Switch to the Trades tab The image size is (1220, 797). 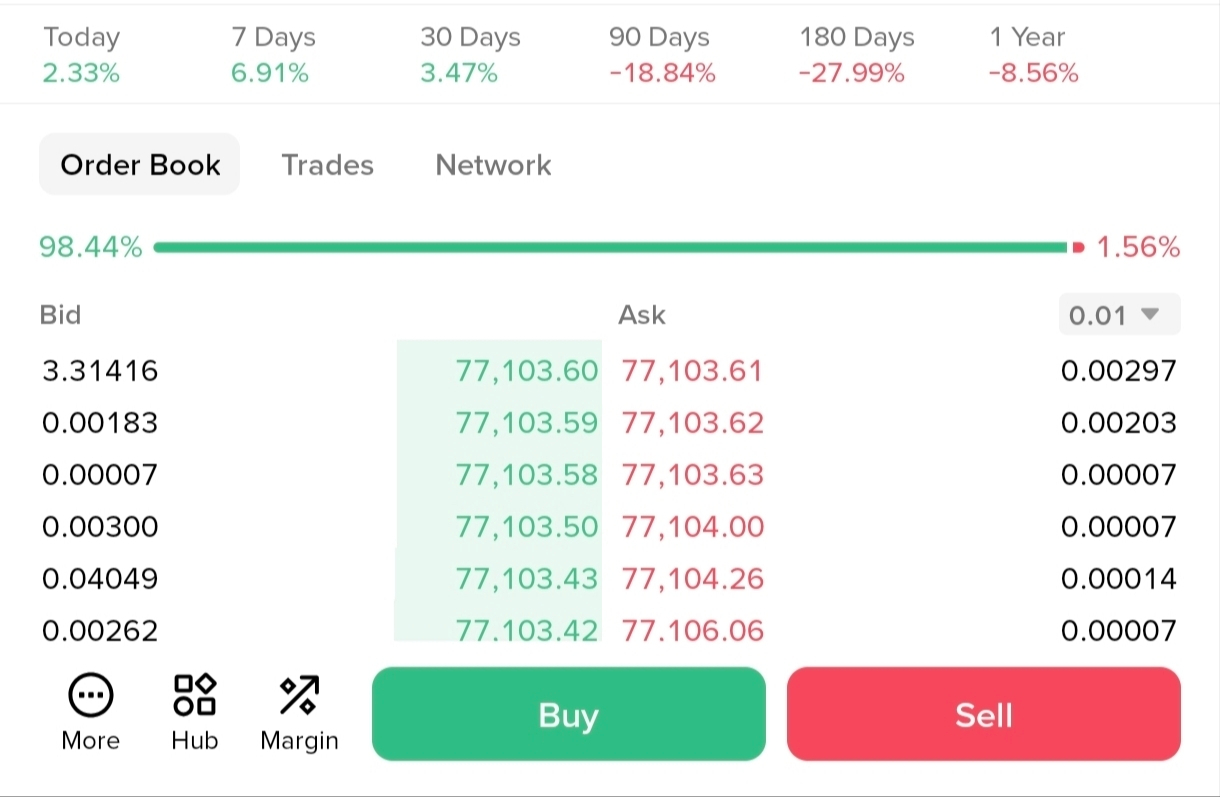pyautogui.click(x=327, y=165)
